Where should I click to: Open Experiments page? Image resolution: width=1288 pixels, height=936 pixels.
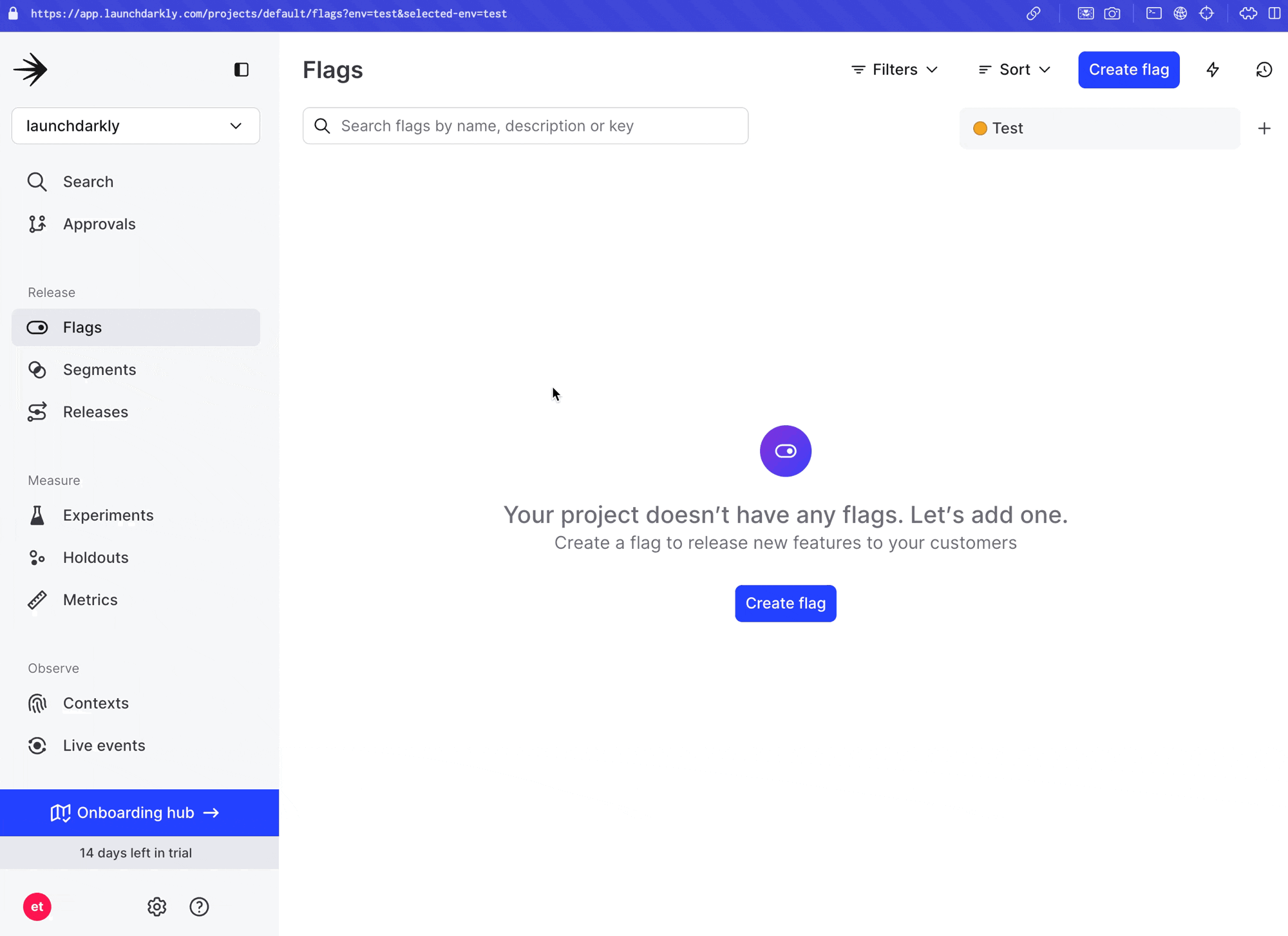[136, 515]
